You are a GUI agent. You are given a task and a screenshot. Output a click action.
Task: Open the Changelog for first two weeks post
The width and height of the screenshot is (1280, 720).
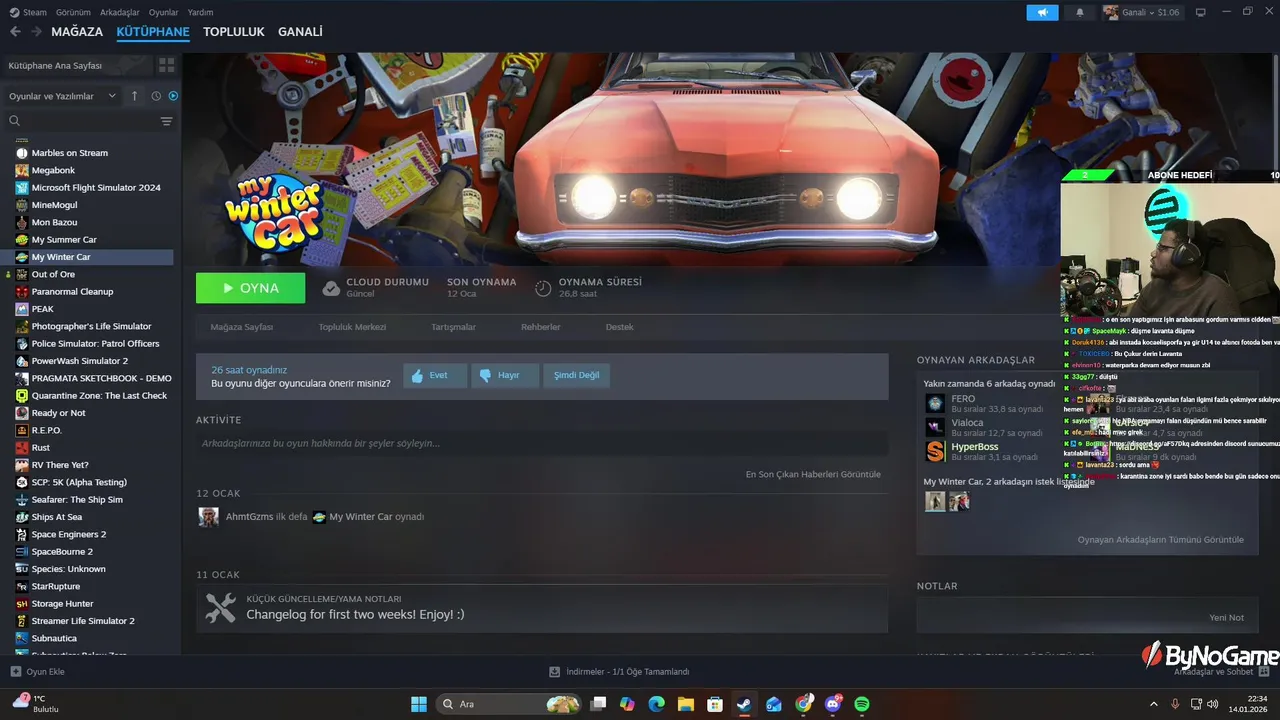click(x=355, y=615)
